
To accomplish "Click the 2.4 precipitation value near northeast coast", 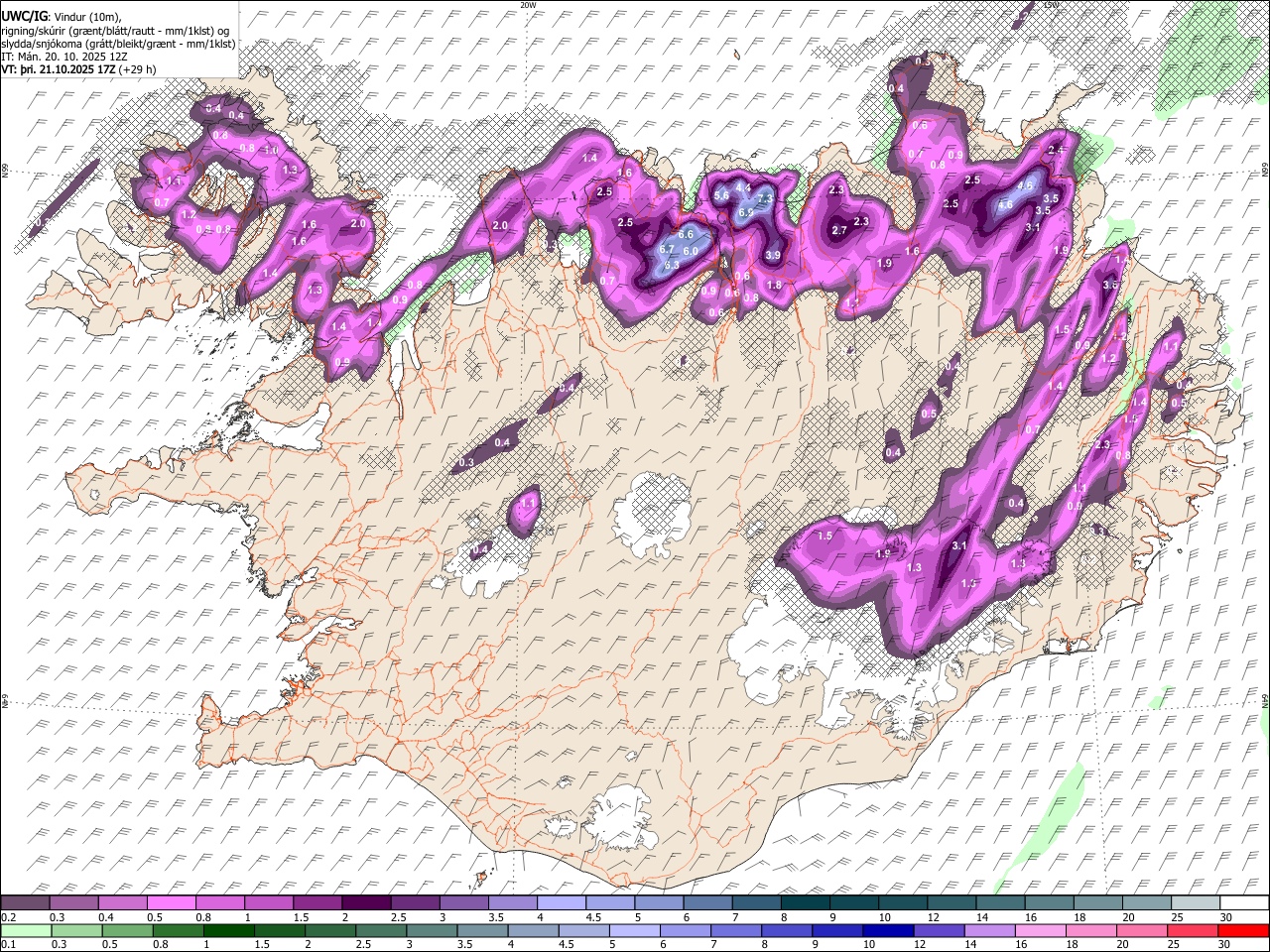I will point(1056,150).
